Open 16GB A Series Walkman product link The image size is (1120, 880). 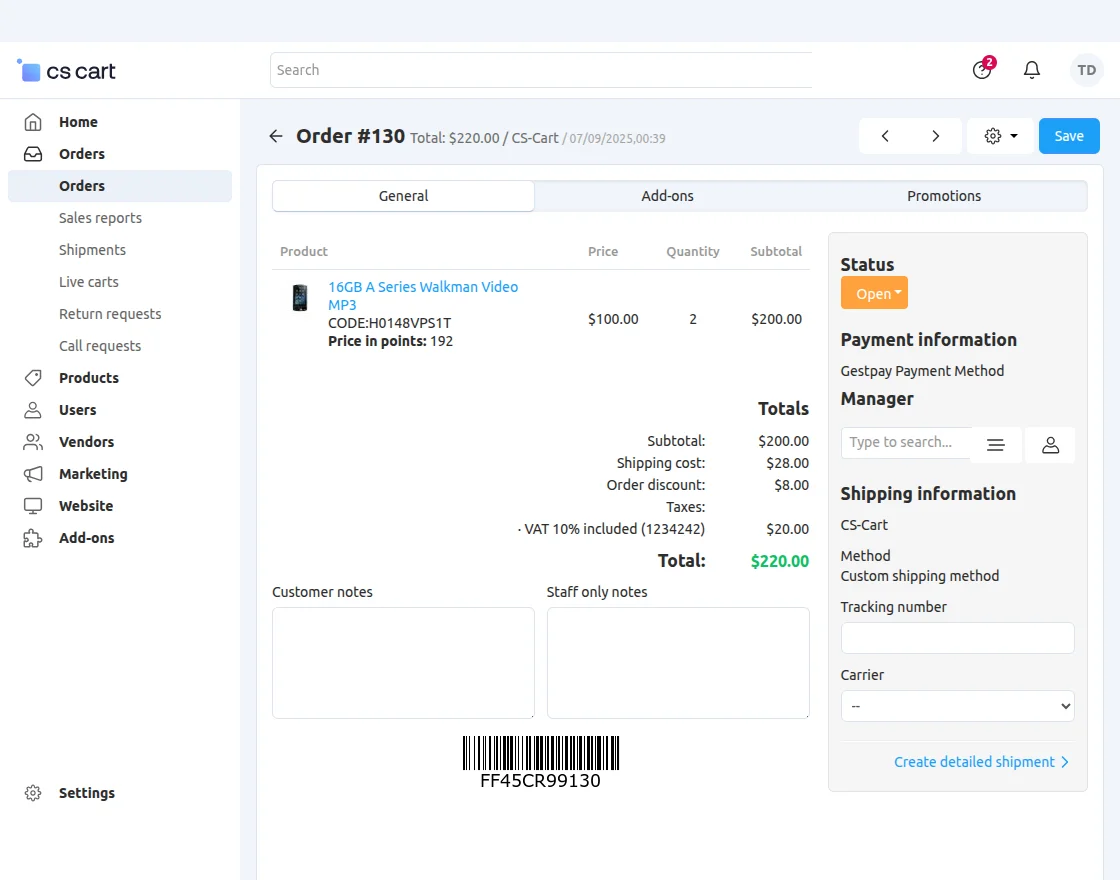(423, 296)
